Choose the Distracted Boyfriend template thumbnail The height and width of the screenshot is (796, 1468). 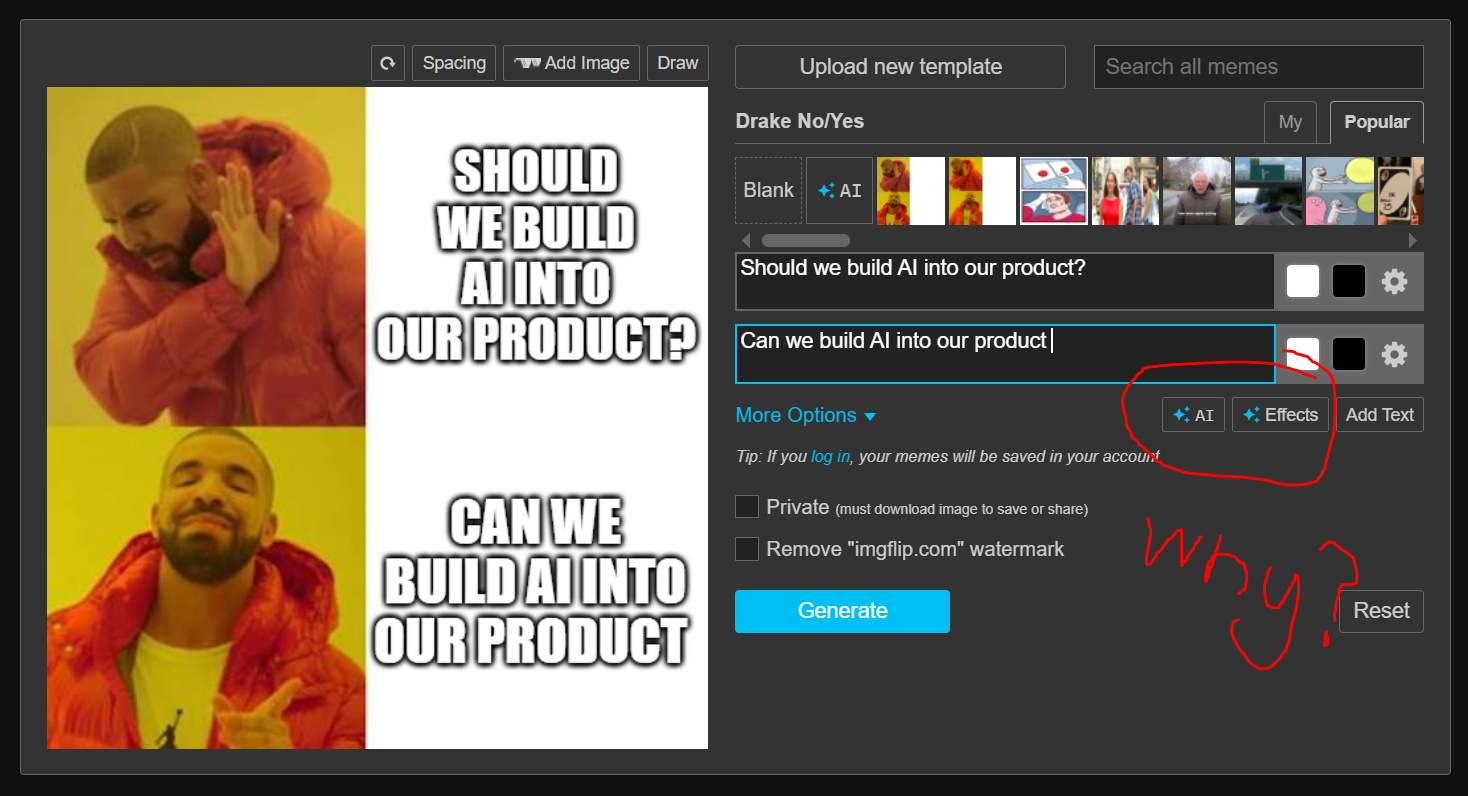coord(1125,190)
